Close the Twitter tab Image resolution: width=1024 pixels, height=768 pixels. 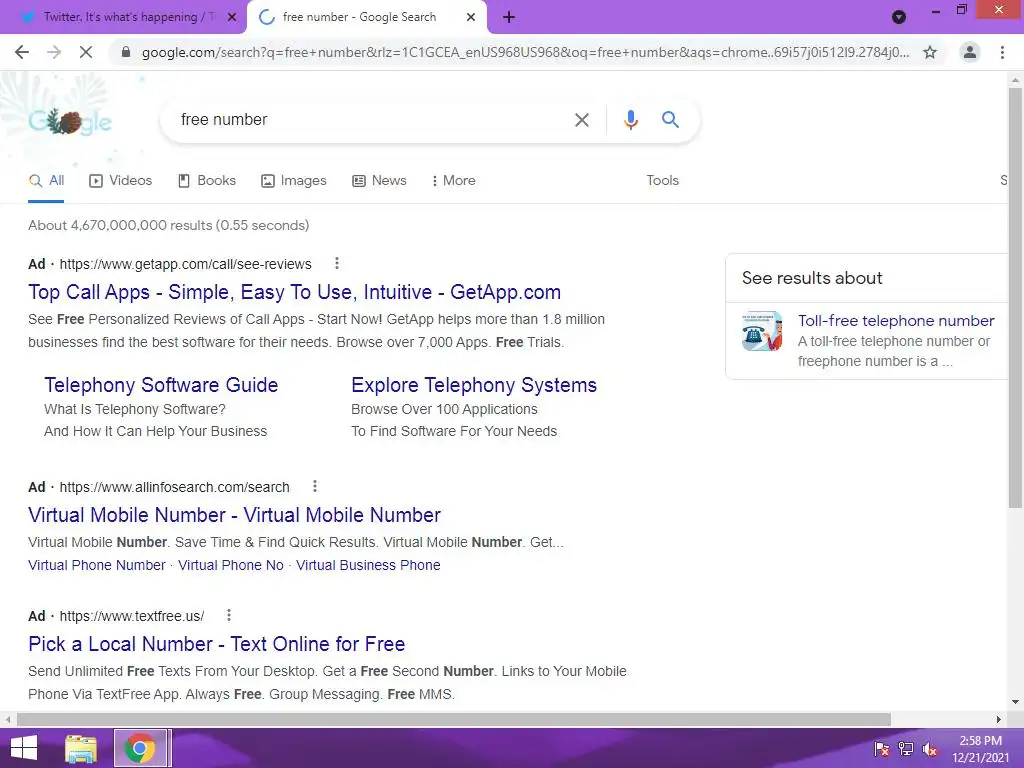[232, 18]
